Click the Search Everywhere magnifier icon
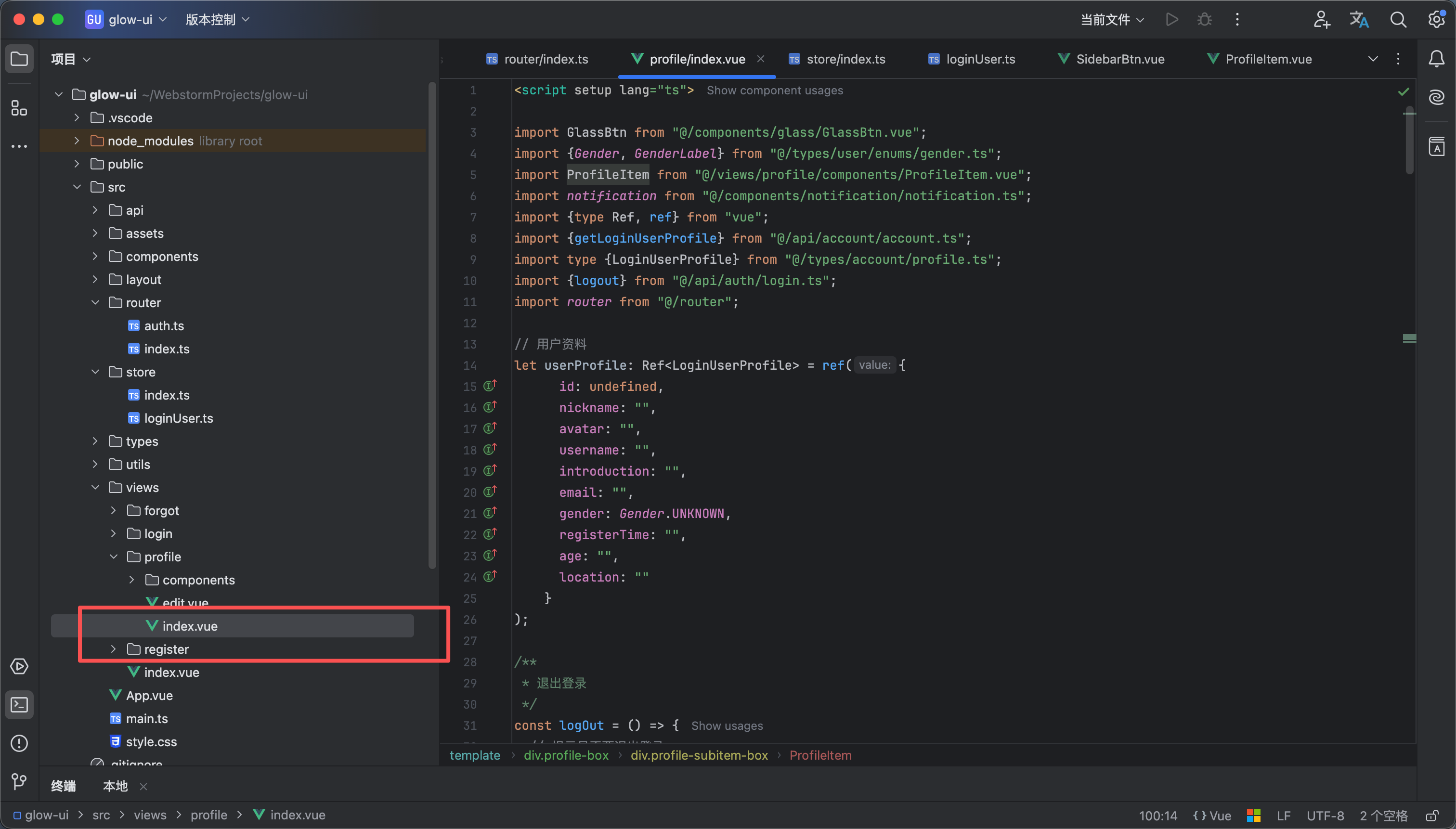The image size is (1456, 829). [x=1398, y=20]
